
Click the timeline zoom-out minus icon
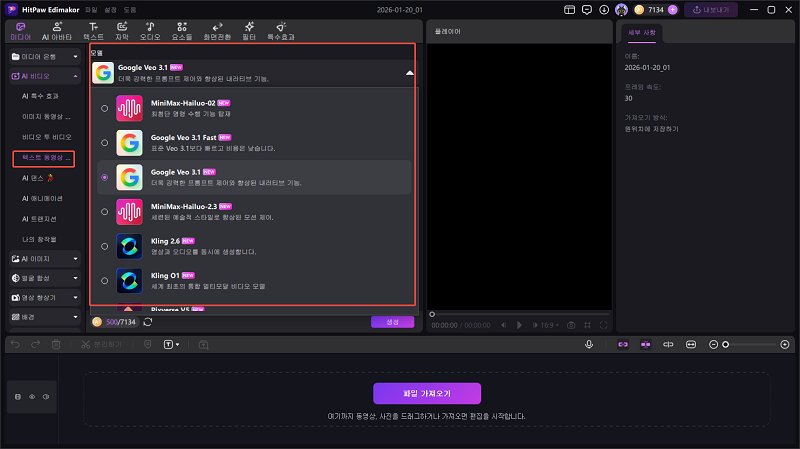tap(713, 345)
